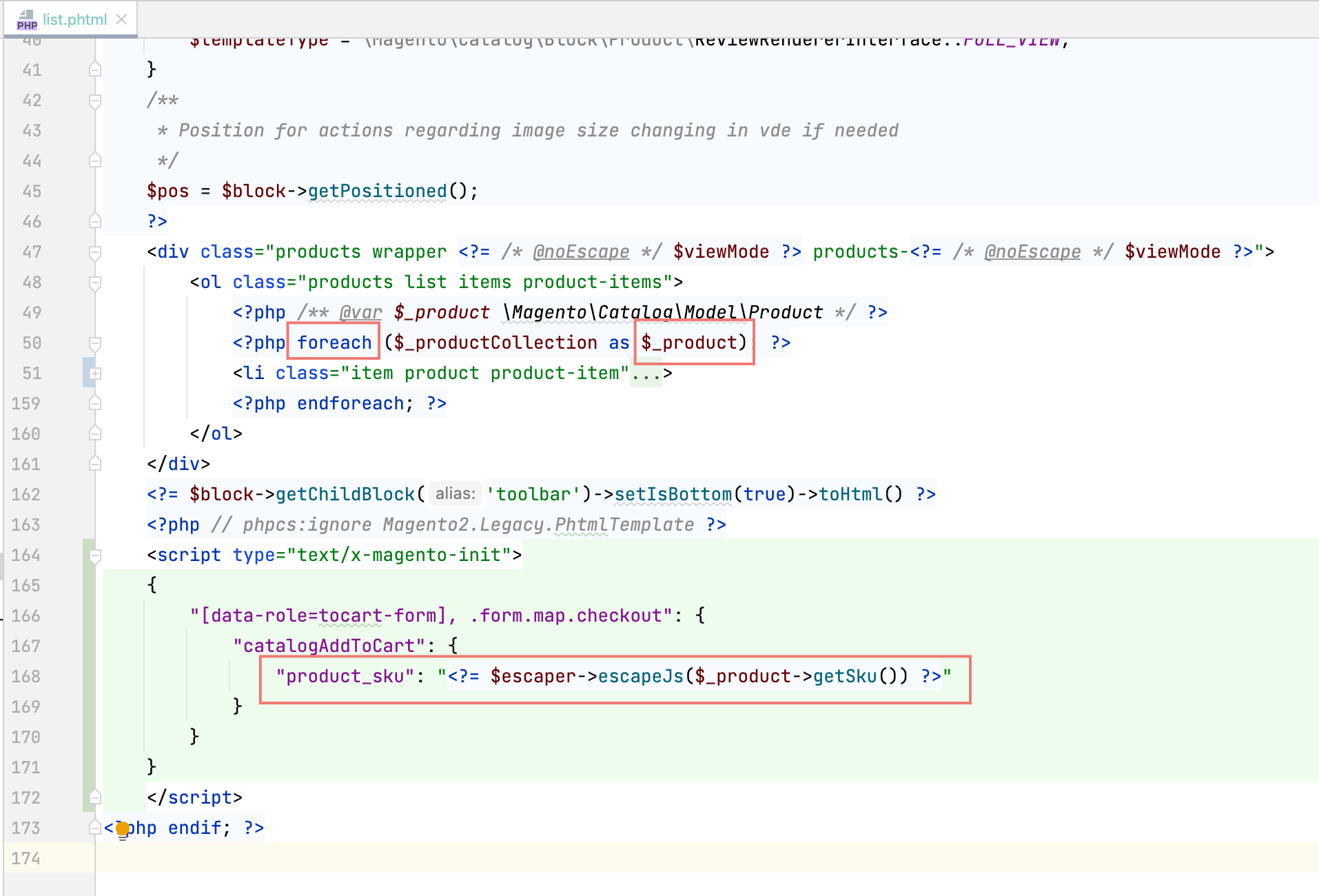1319x896 pixels.
Task: Click the endforeach keyword
Action: pyautogui.click(x=350, y=403)
